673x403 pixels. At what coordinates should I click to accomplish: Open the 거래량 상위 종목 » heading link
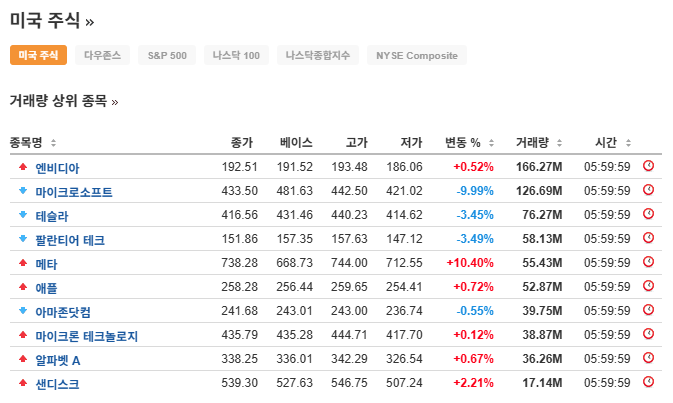pos(64,101)
